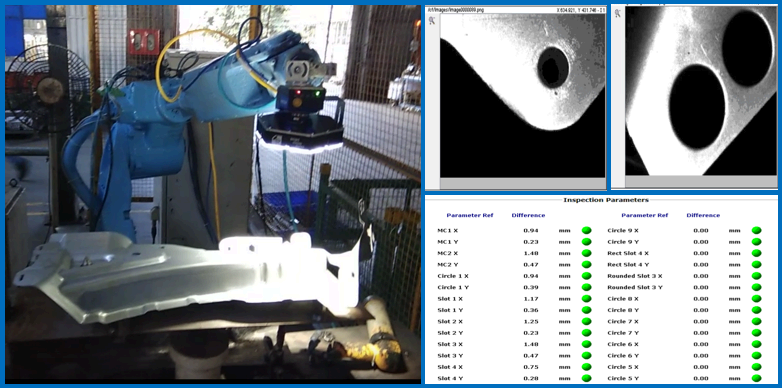The image size is (782, 388).
Task: Click the left inspection image with single hole
Action: 523,95
